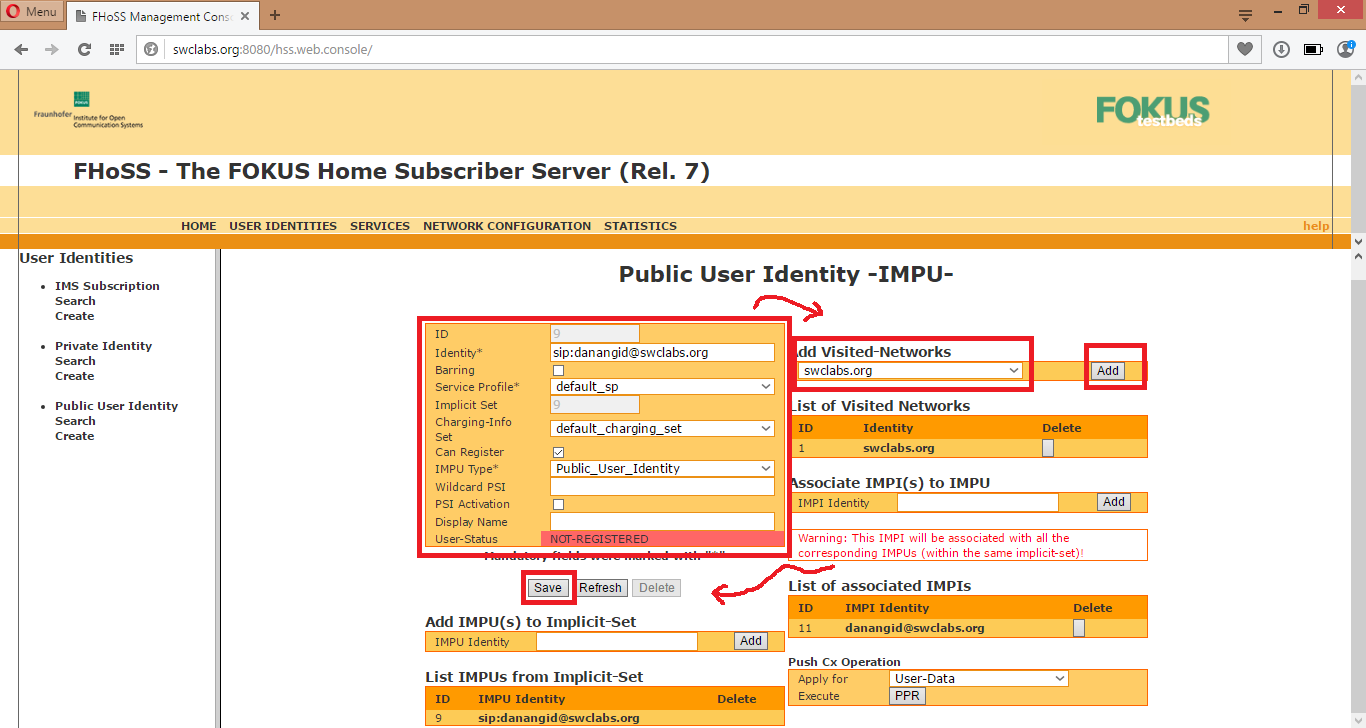This screenshot has width=1366, height=728.
Task: Click the Display Name field
Action: (662, 522)
